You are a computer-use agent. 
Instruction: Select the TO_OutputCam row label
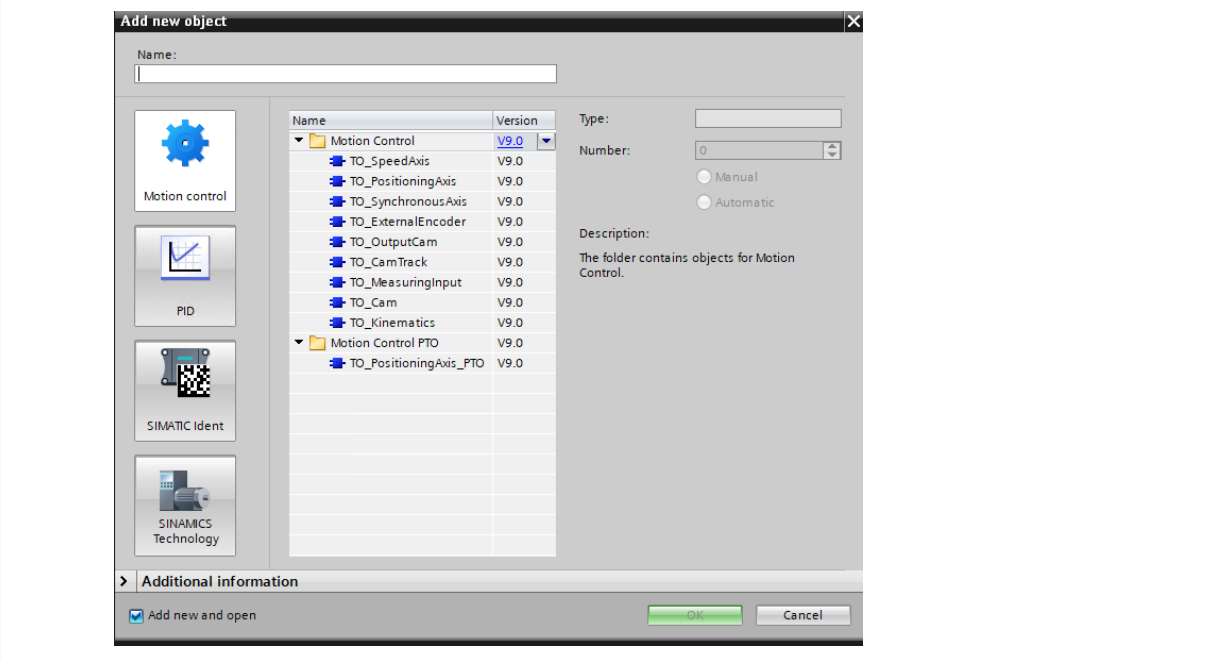[x=393, y=242]
